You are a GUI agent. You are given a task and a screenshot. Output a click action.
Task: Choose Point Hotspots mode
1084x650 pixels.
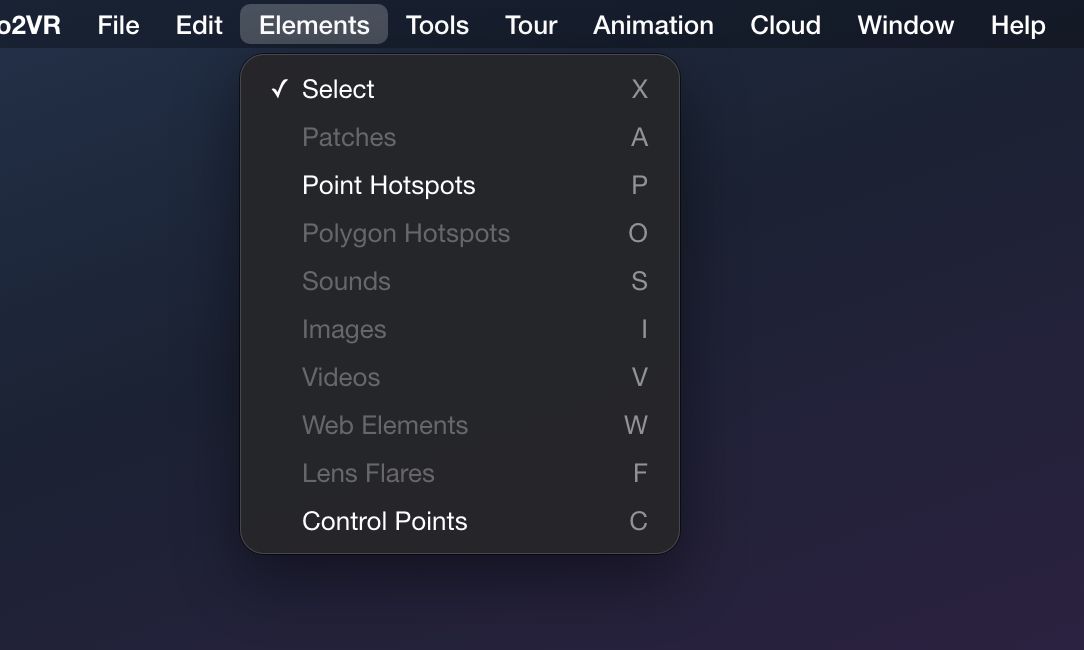460,185
